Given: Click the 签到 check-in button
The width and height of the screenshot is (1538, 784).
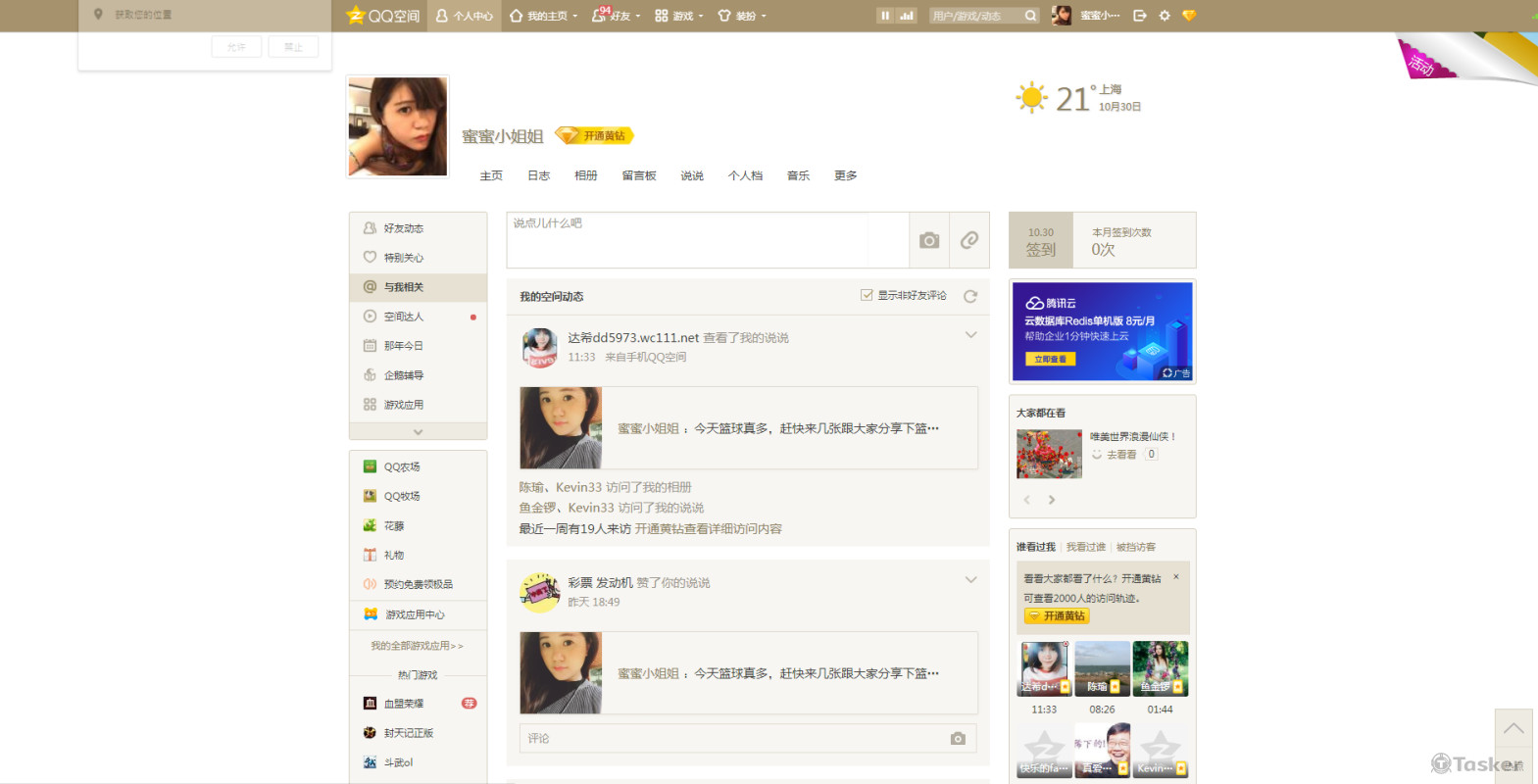Looking at the screenshot, I should click(x=1041, y=241).
